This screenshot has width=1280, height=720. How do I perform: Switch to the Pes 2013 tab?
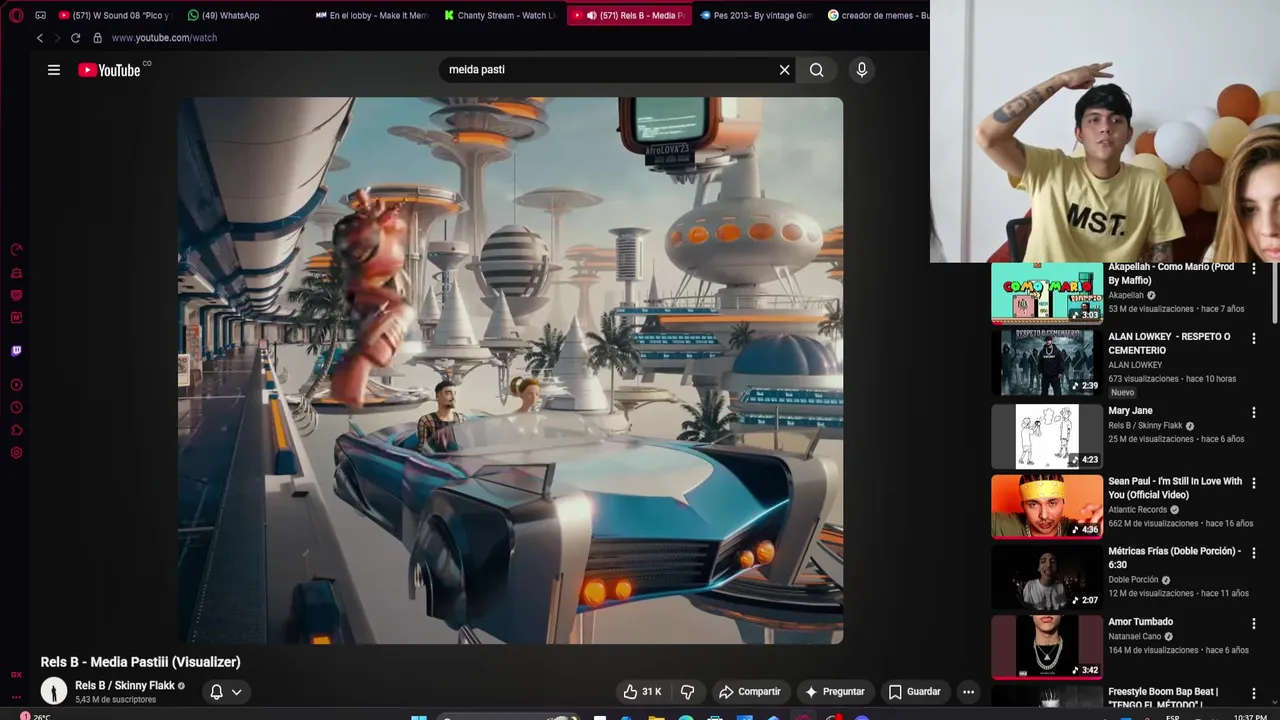[756, 15]
